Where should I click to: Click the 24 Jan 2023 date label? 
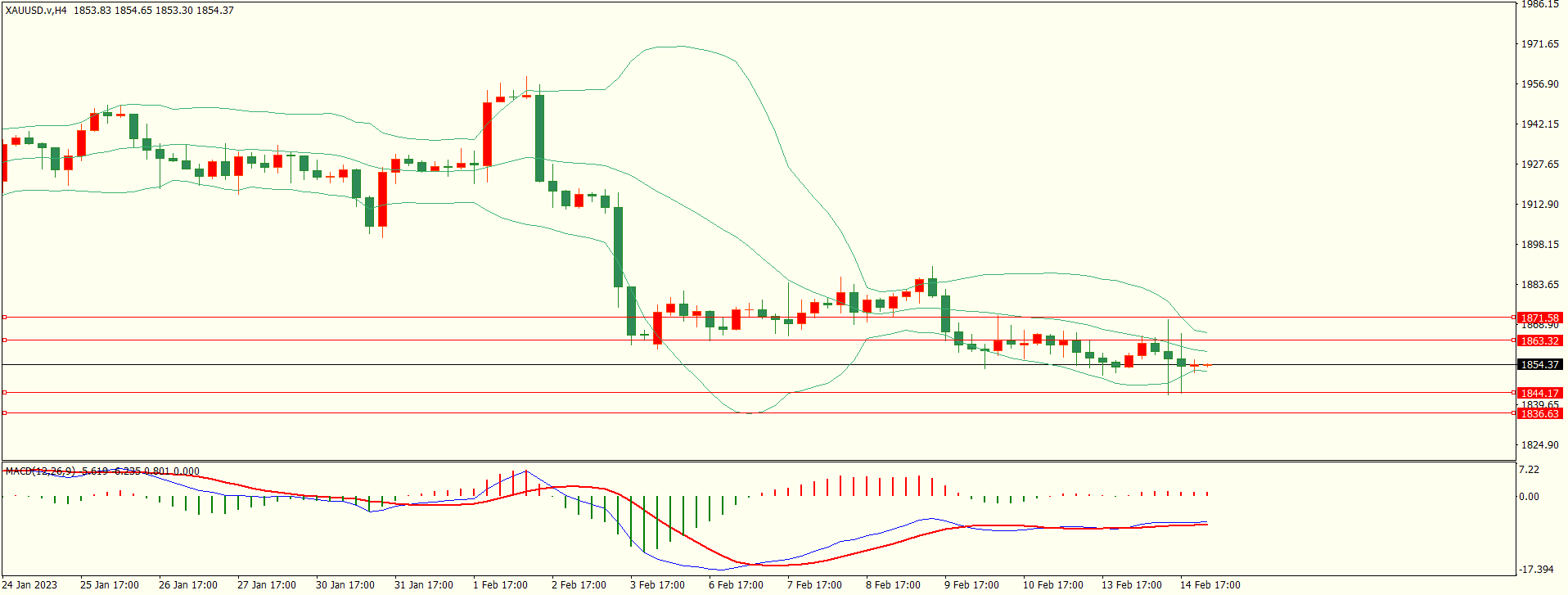pos(30,584)
